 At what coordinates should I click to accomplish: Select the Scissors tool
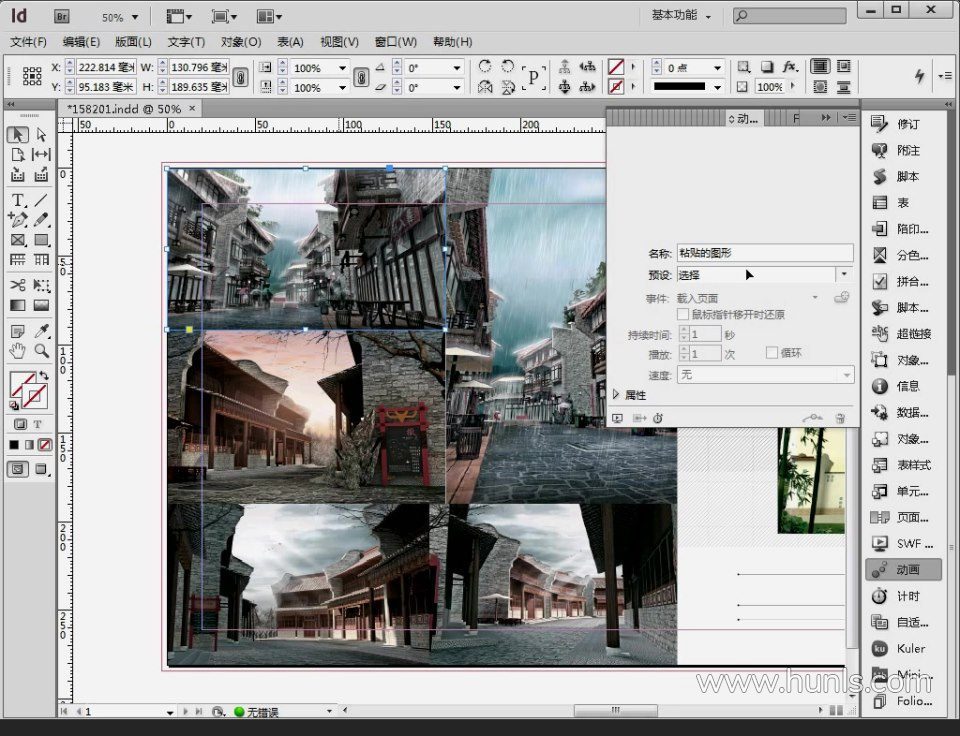pos(17,285)
